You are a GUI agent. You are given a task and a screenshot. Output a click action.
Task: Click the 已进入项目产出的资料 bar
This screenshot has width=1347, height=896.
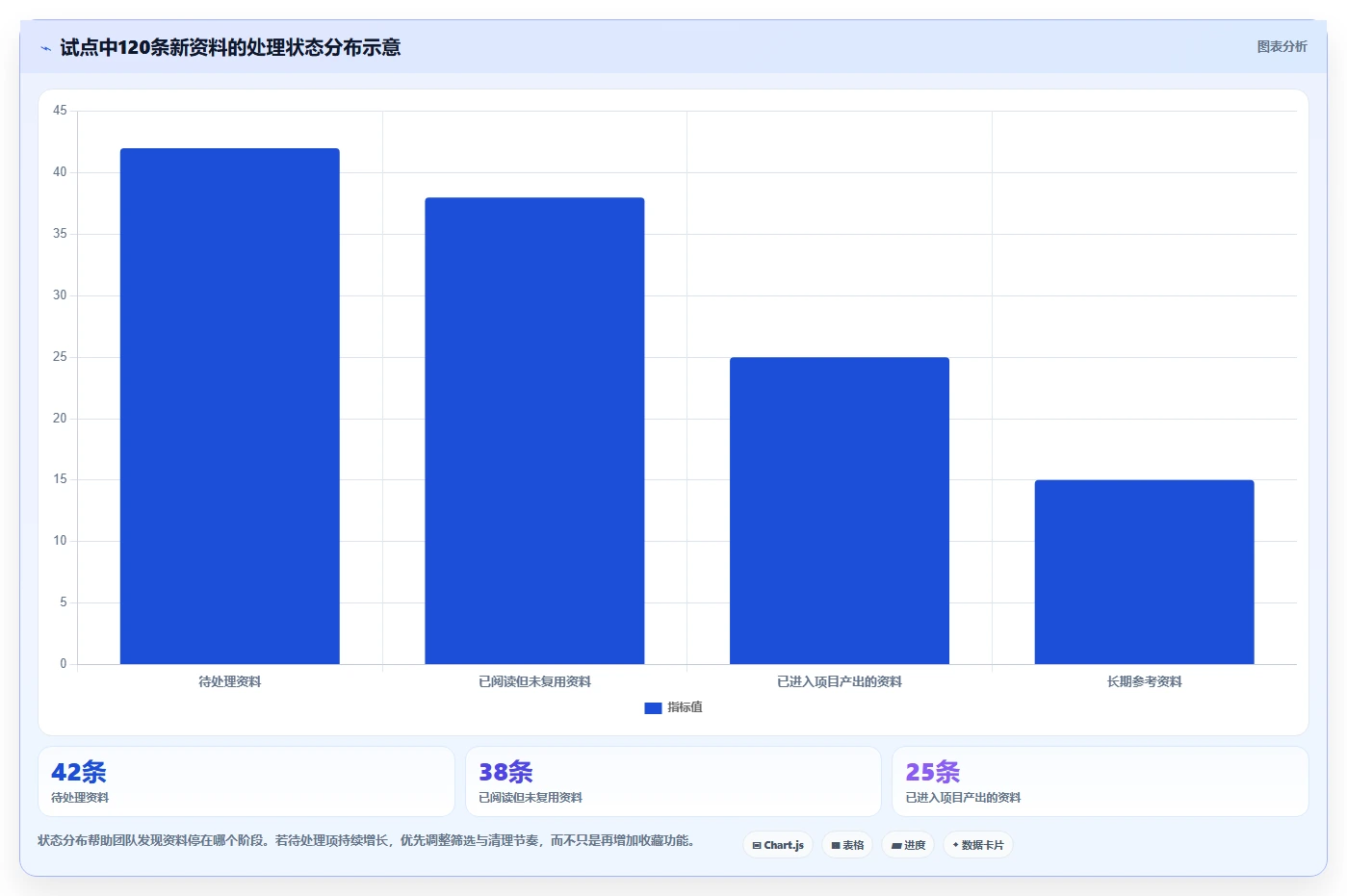840,510
